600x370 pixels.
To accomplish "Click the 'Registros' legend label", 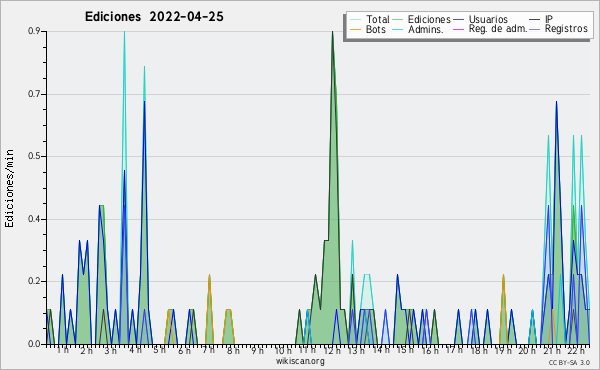I will tap(566, 29).
